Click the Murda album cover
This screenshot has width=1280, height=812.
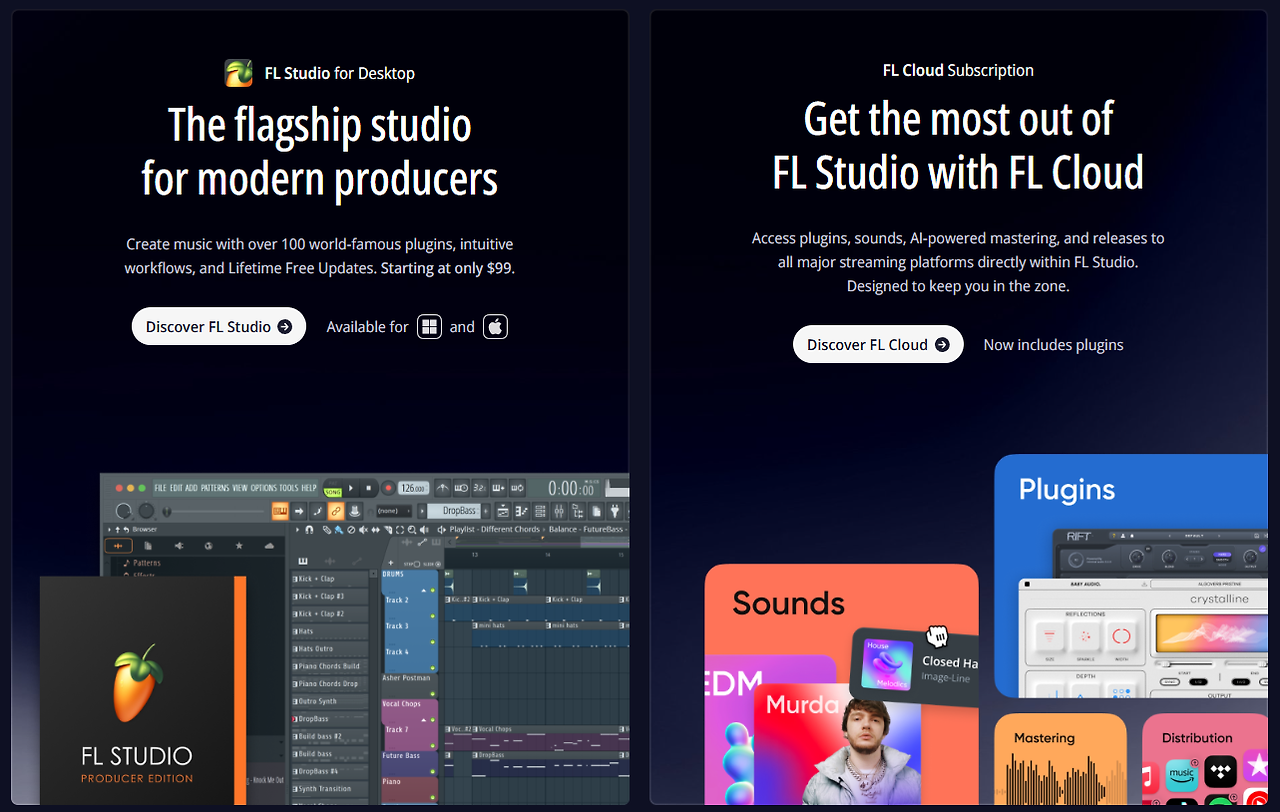[838, 745]
